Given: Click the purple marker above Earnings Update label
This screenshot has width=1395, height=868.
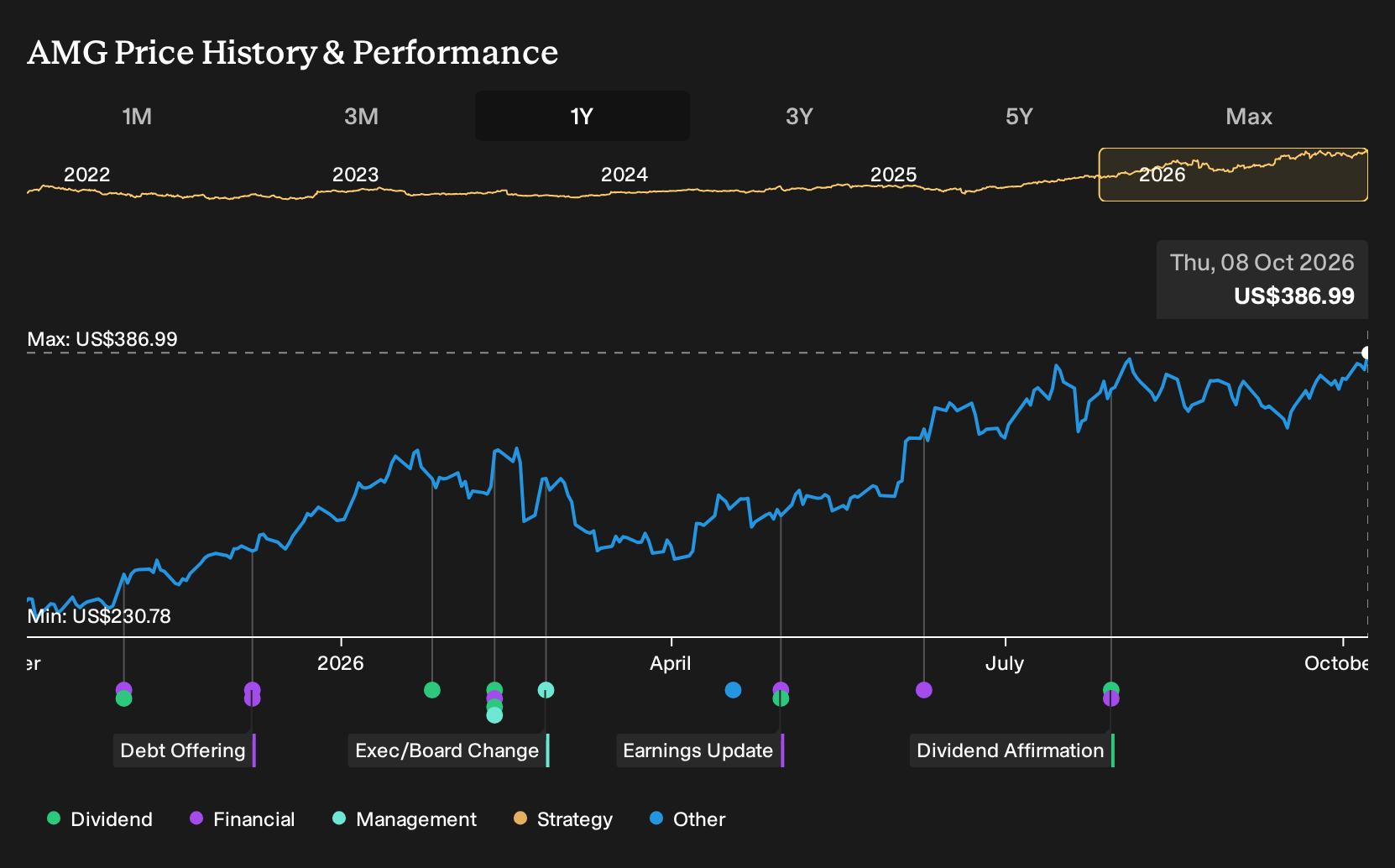Looking at the screenshot, I should point(781,688).
